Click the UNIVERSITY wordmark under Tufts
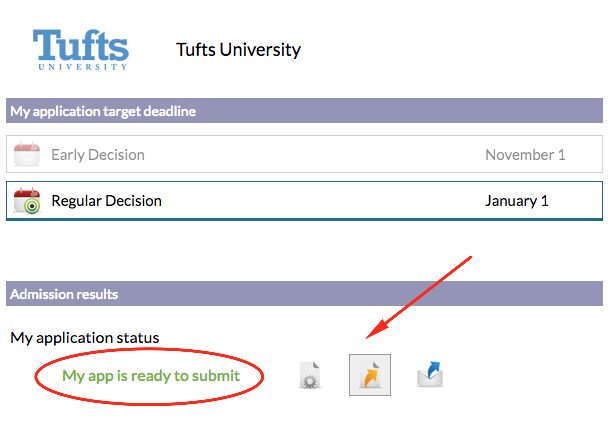This screenshot has width=614, height=446. [83, 67]
